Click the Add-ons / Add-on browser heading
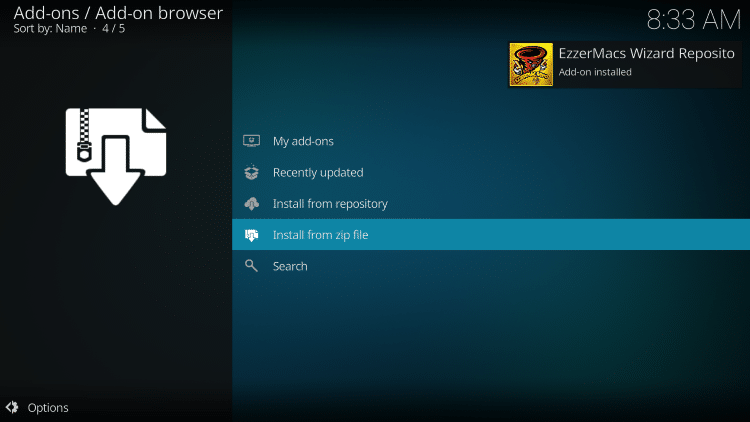The width and height of the screenshot is (750, 422). [x=118, y=13]
